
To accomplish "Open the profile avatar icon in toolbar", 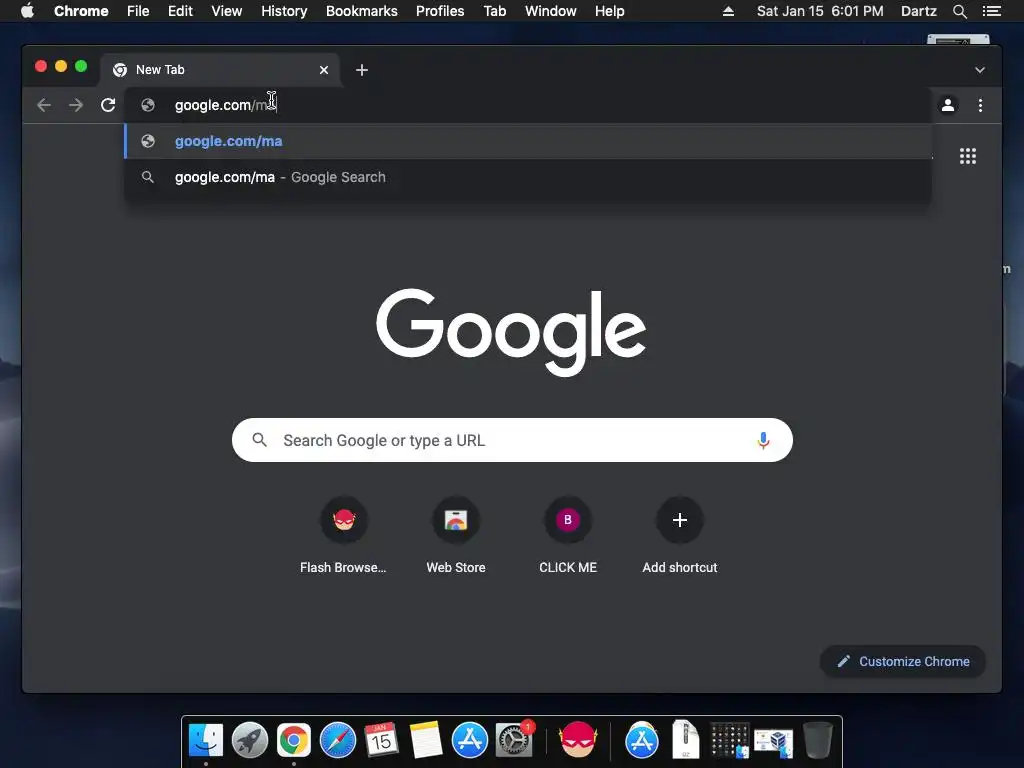I will (948, 105).
